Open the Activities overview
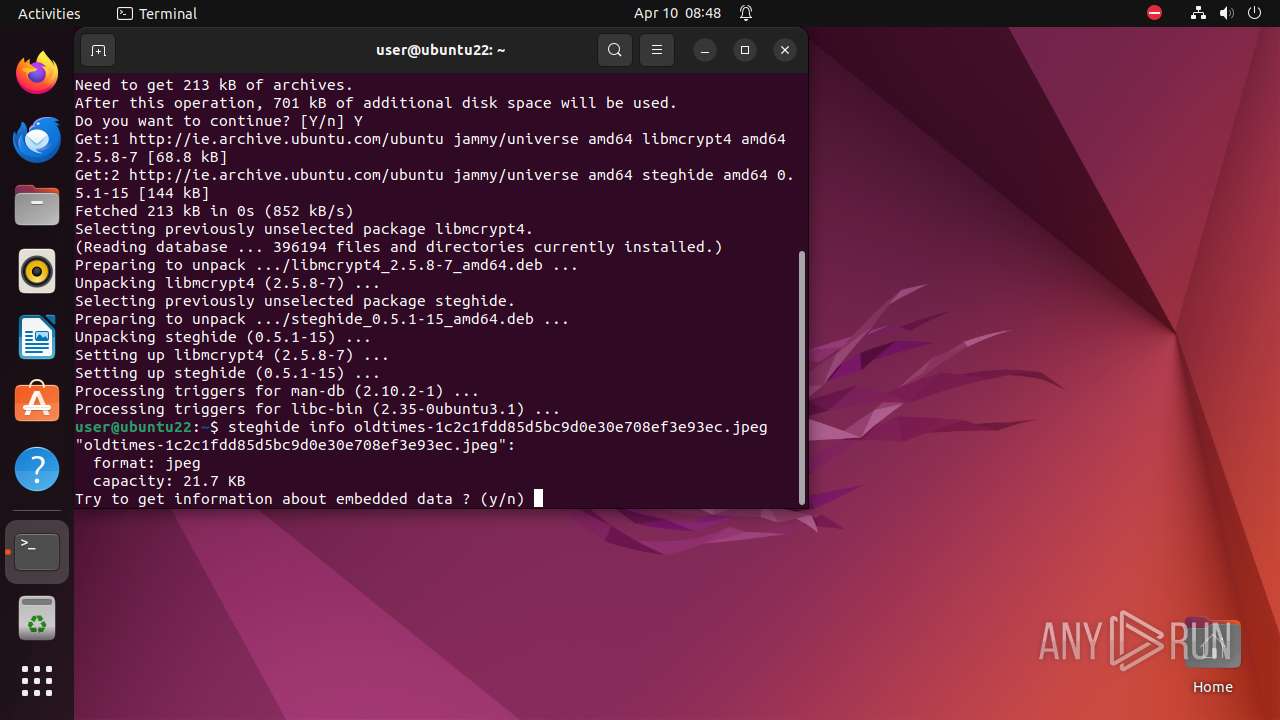 point(49,13)
